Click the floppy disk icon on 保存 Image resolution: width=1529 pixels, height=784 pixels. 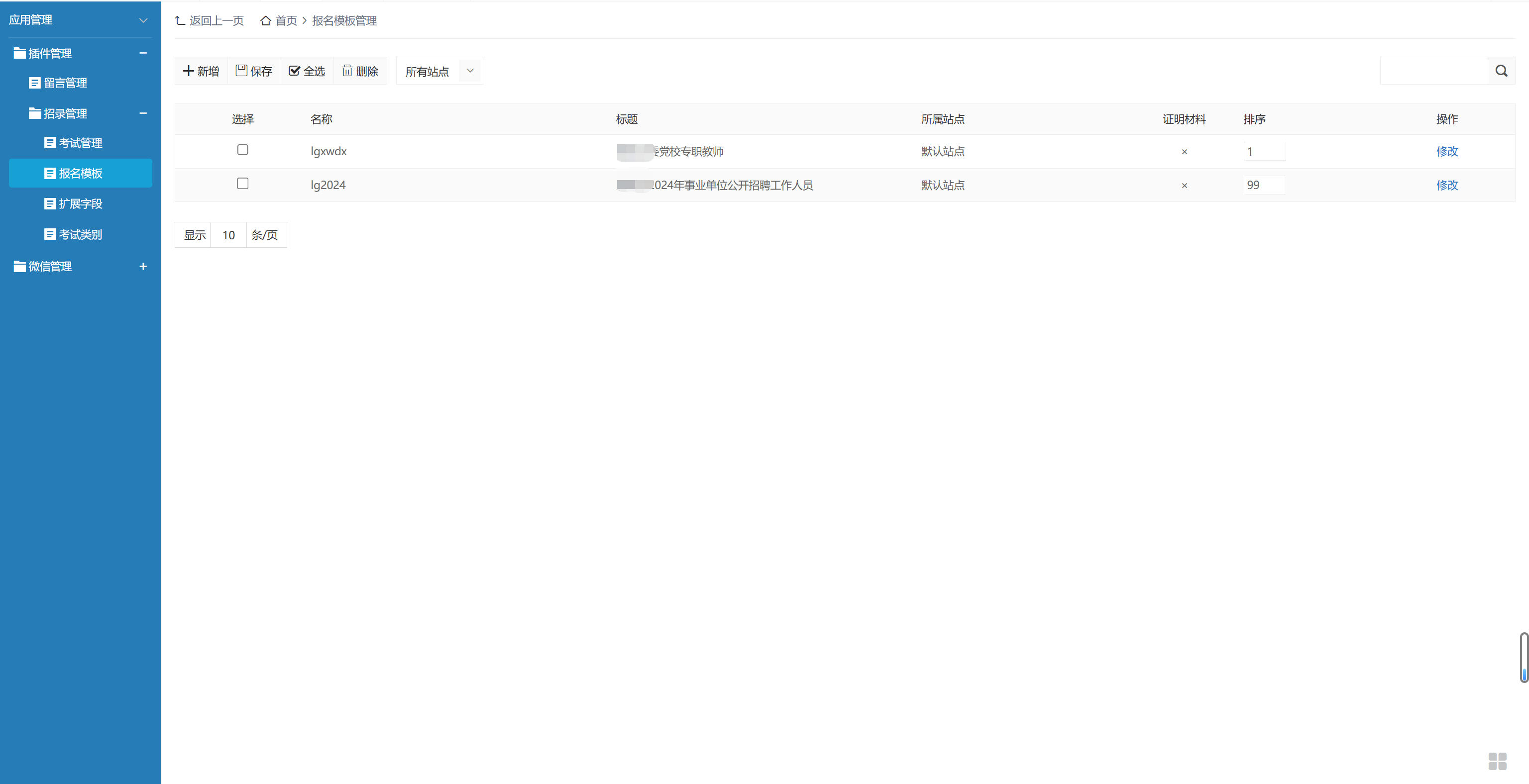(241, 71)
